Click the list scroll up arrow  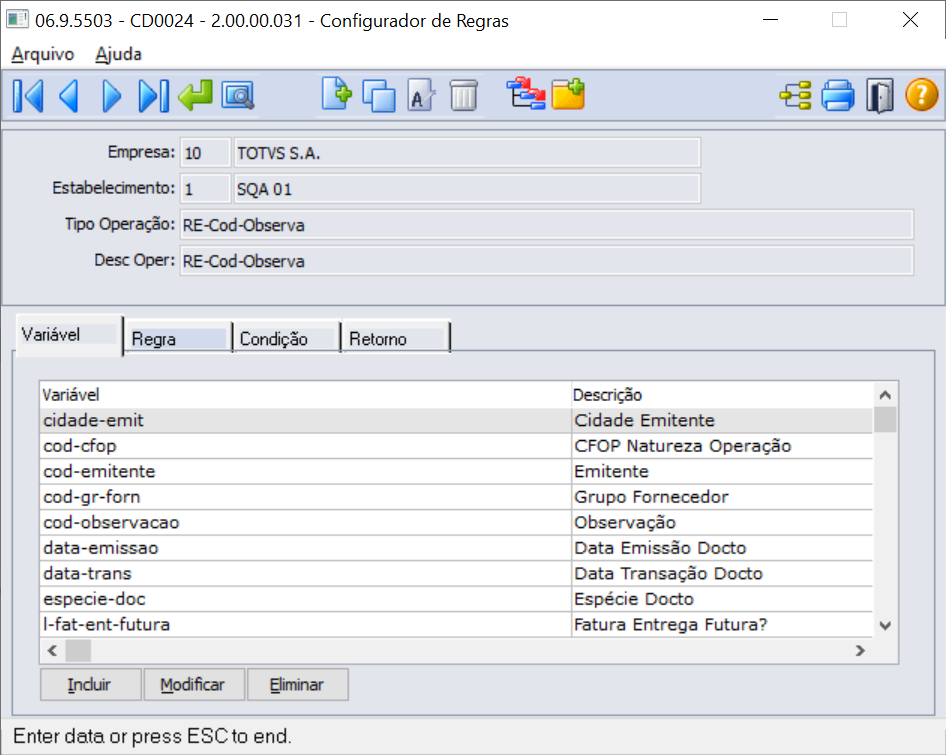pos(885,395)
